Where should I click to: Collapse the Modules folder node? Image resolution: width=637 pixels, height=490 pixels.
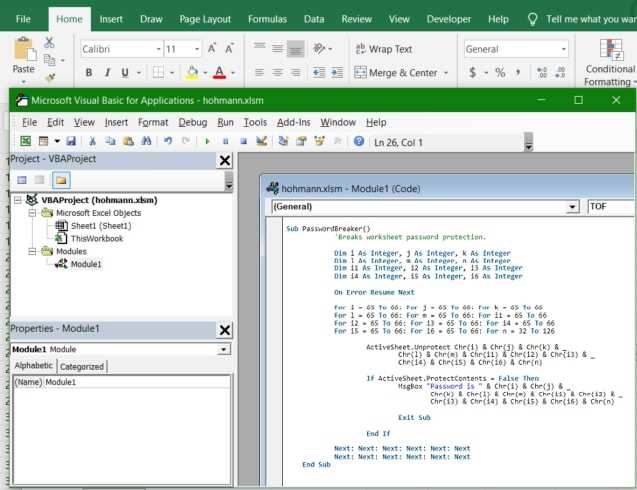32,252
